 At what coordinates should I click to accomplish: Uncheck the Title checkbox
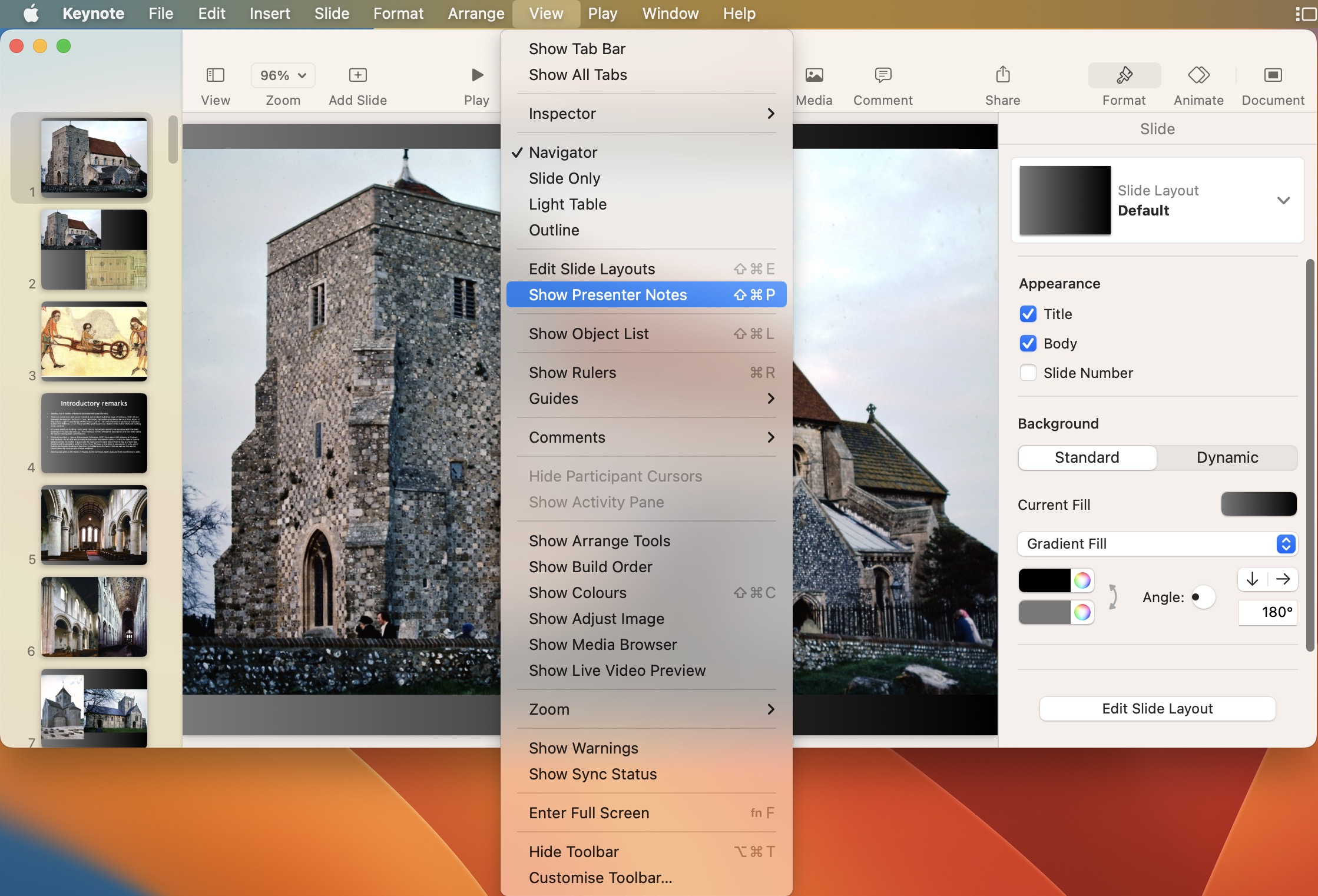(1028, 314)
